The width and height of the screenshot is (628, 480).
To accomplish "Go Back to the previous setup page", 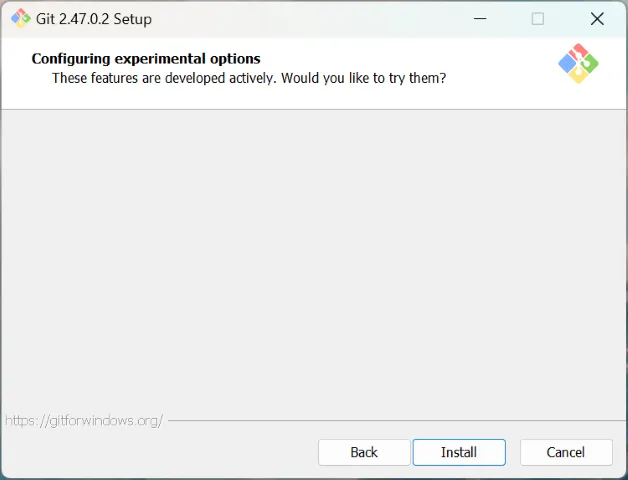I will point(364,452).
